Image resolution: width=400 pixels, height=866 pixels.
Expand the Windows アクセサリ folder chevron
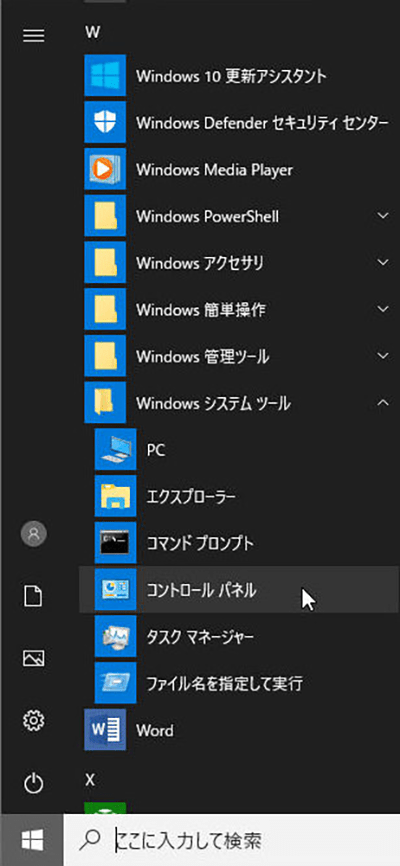click(383, 263)
